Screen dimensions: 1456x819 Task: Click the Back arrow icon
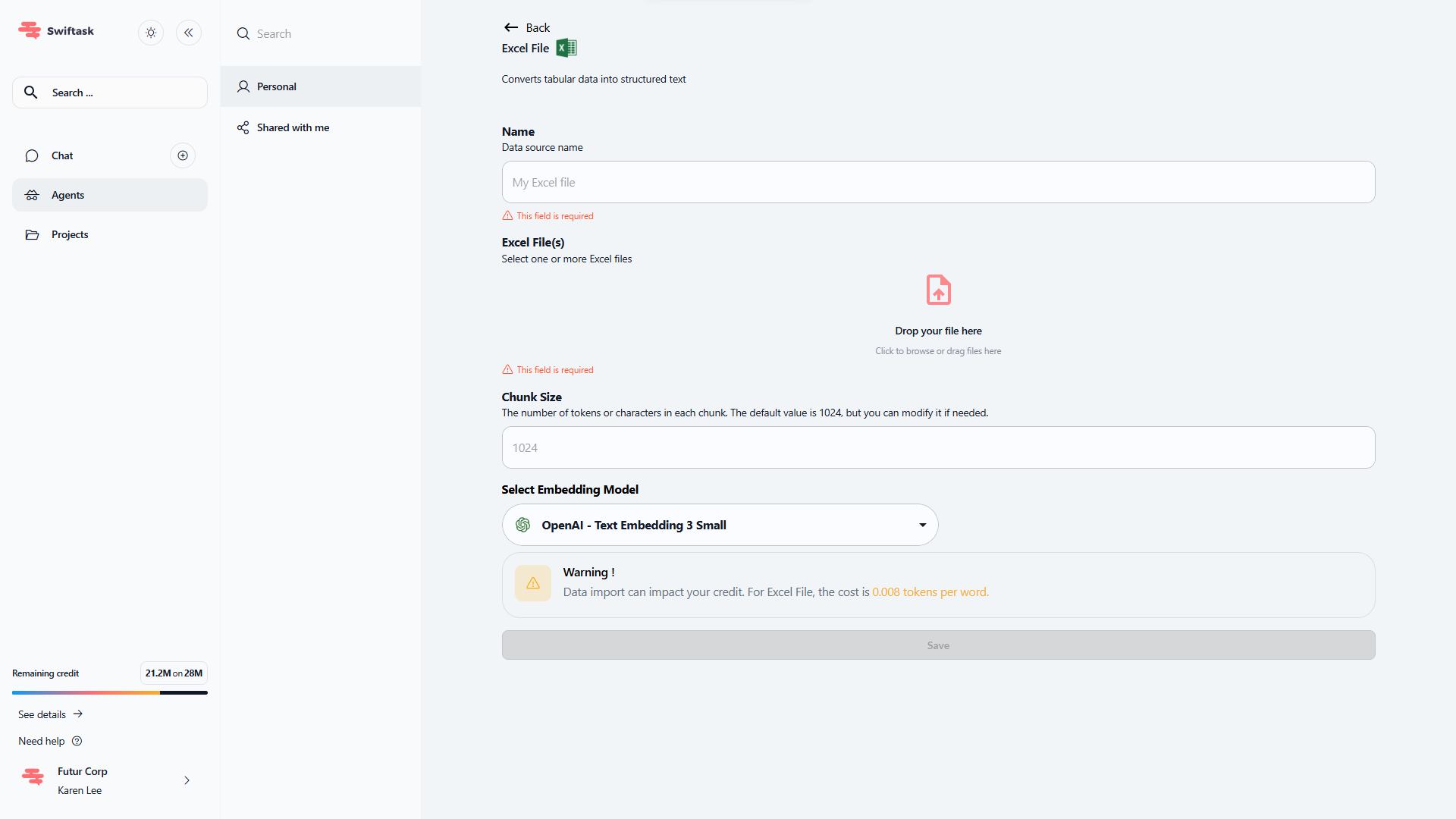511,27
